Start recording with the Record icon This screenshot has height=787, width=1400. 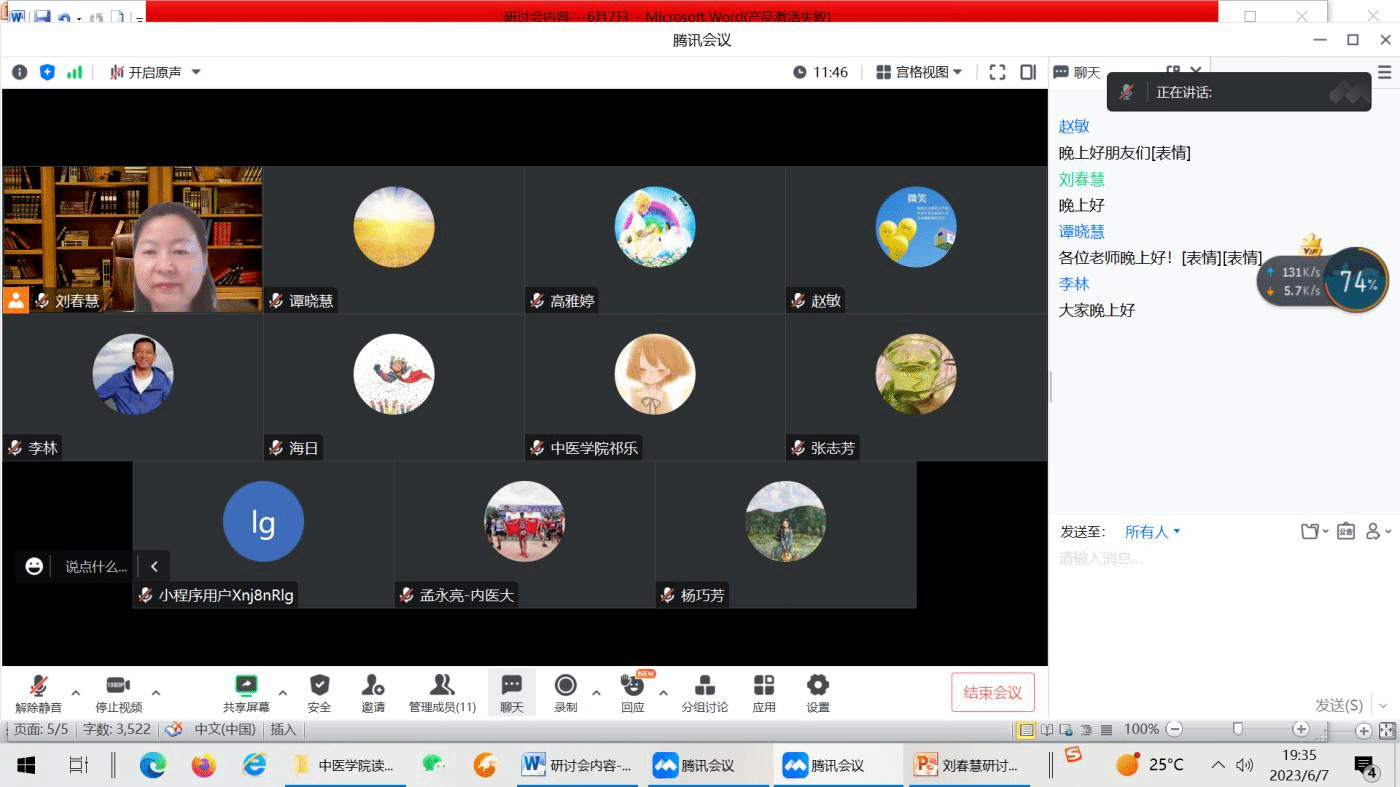click(x=565, y=692)
